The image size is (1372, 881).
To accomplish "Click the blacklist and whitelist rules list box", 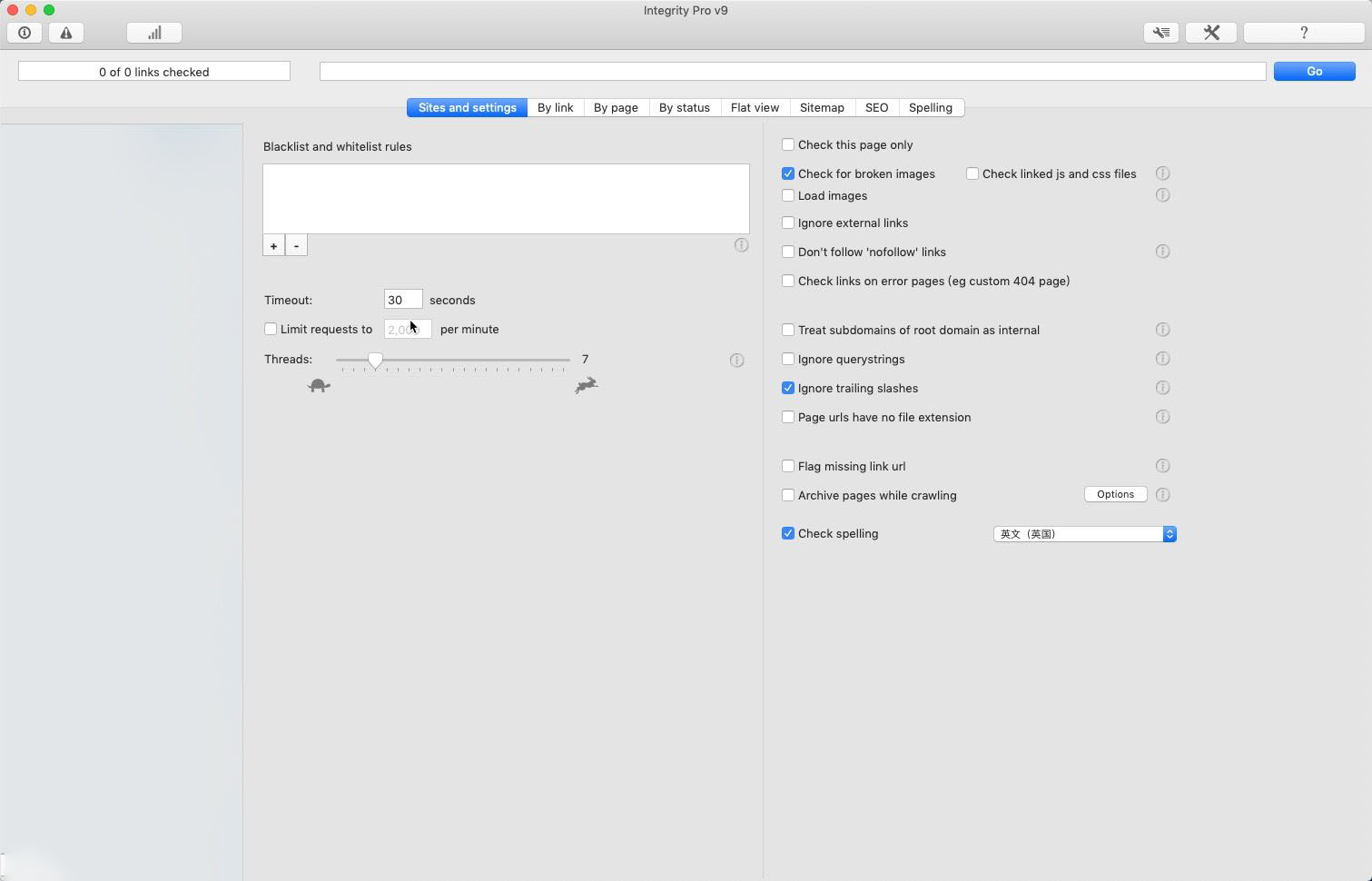I will click(x=506, y=199).
